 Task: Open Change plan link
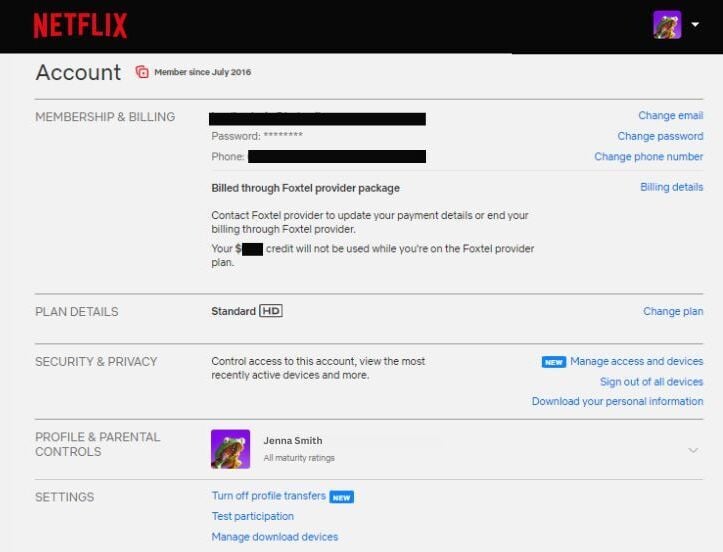(673, 311)
